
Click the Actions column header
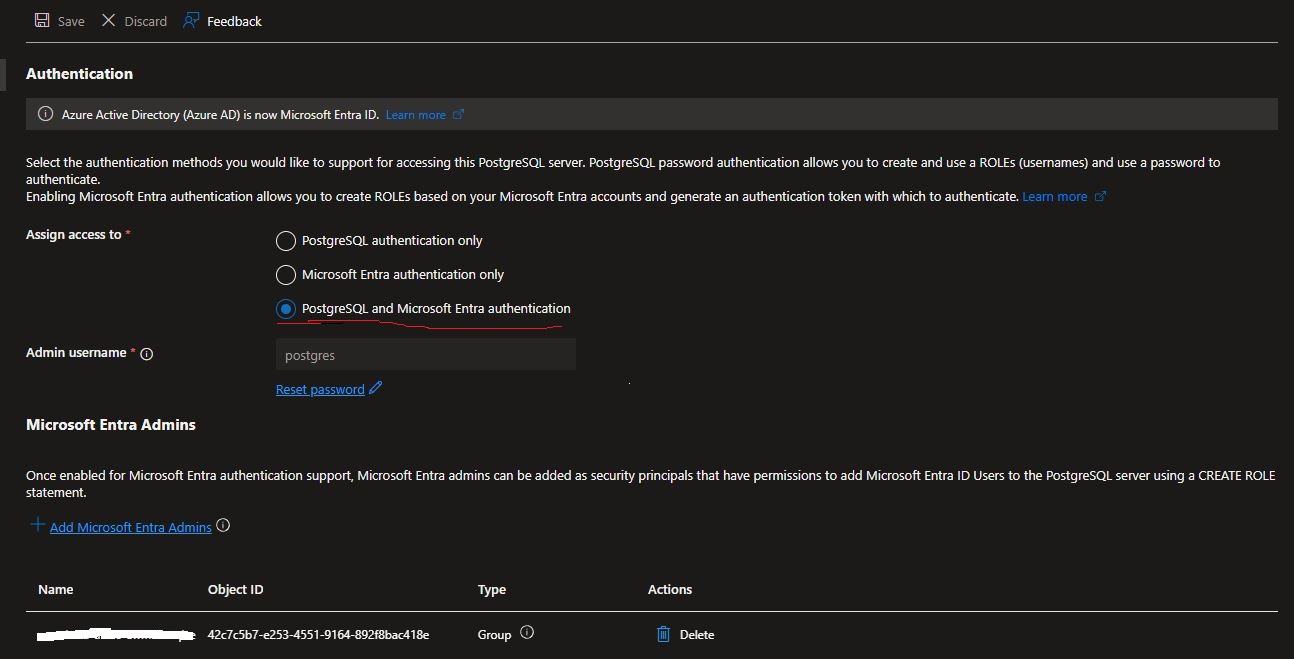[670, 589]
